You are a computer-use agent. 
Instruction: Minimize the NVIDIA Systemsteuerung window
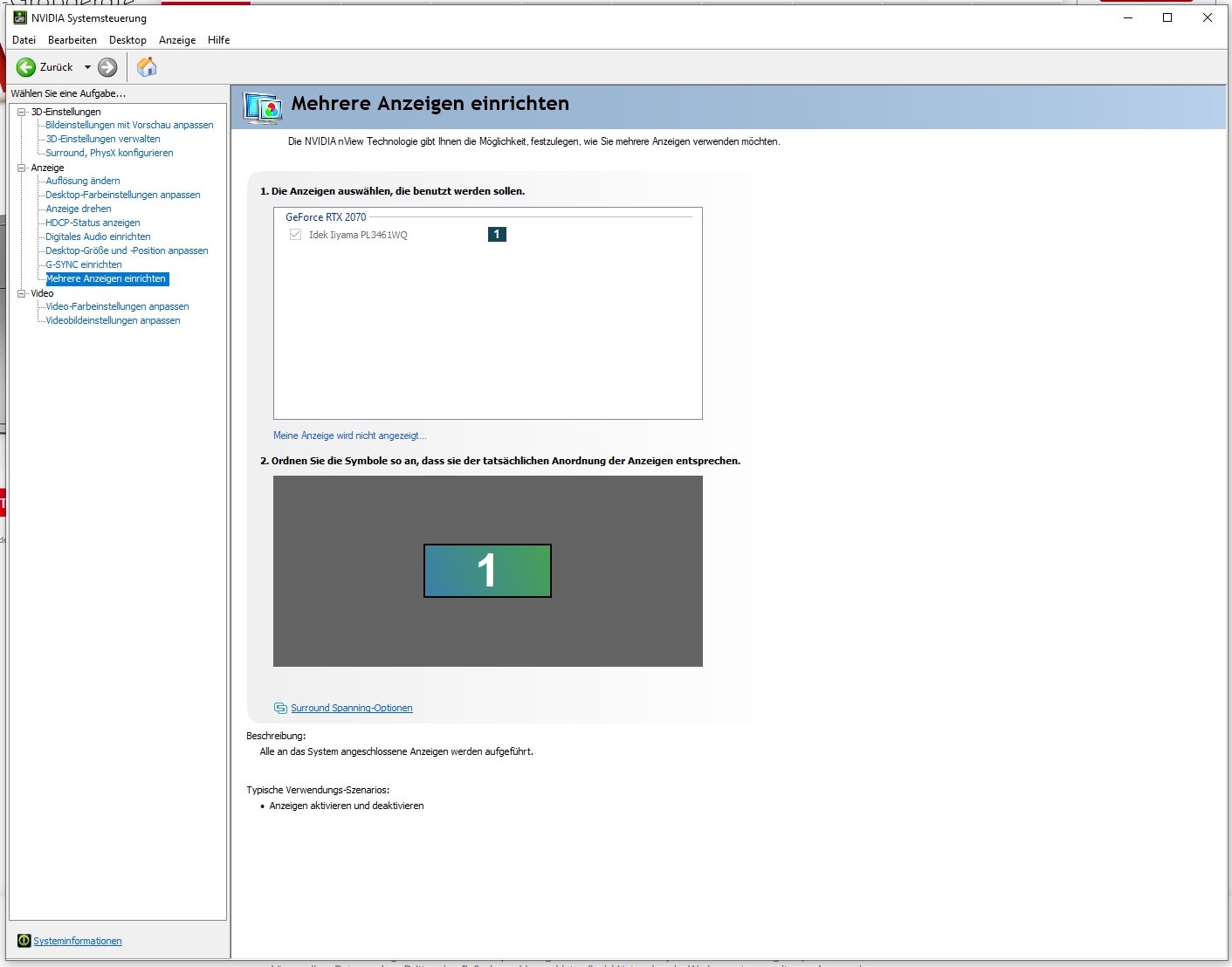[1128, 17]
